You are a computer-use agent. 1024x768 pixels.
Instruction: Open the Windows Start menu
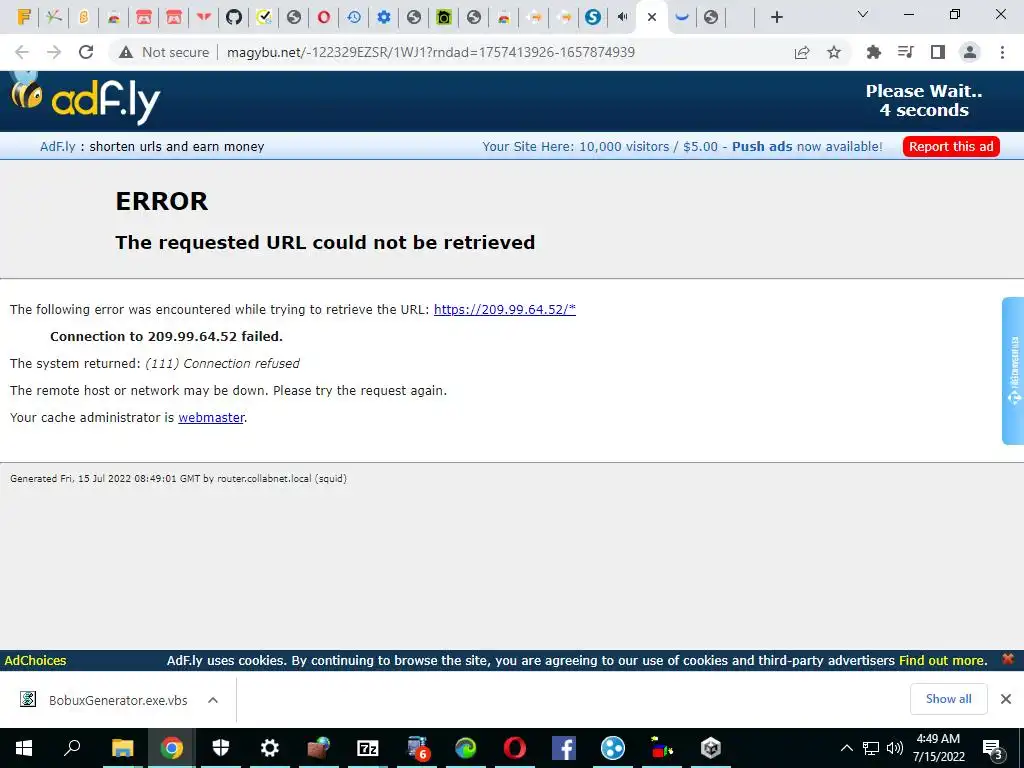(24, 748)
